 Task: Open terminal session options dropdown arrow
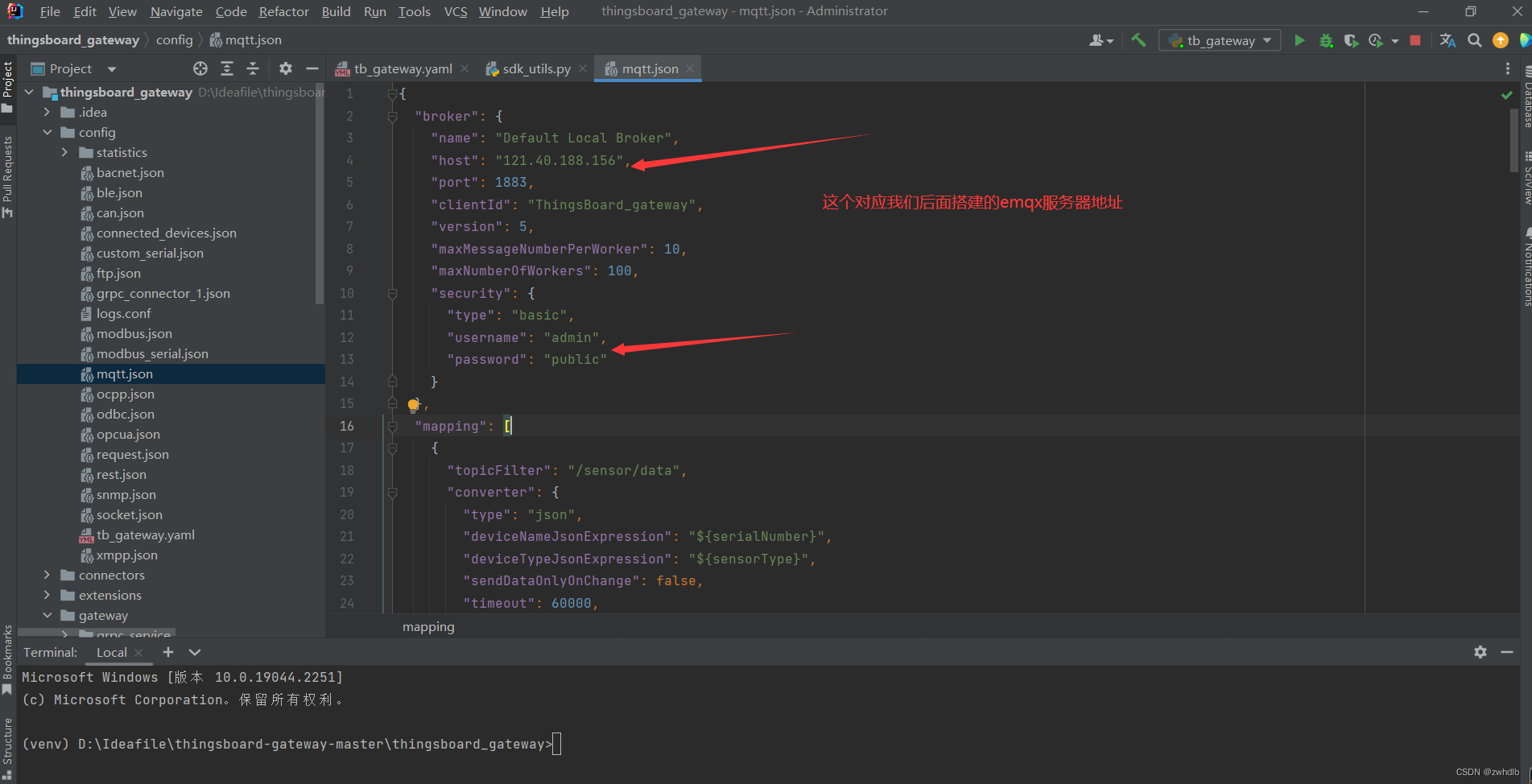point(195,652)
